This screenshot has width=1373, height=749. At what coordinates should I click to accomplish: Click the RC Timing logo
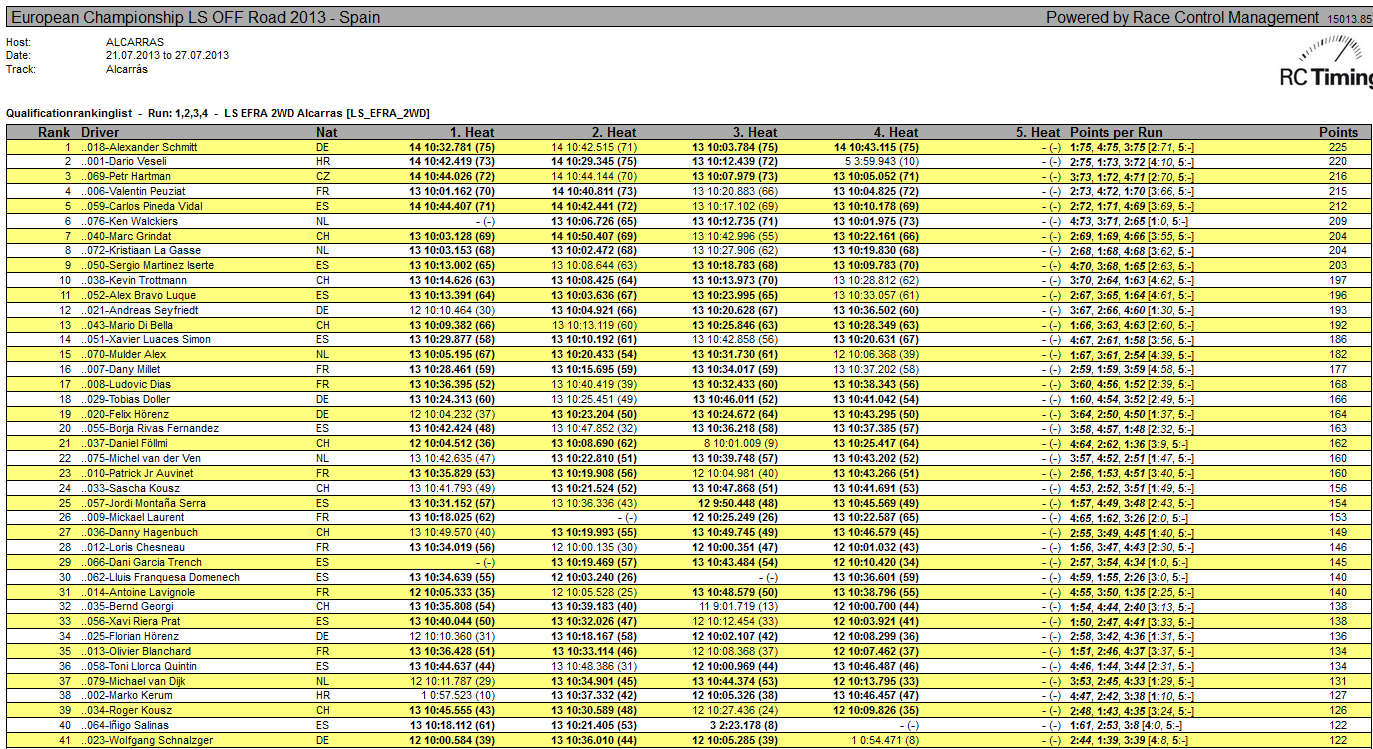[1326, 62]
